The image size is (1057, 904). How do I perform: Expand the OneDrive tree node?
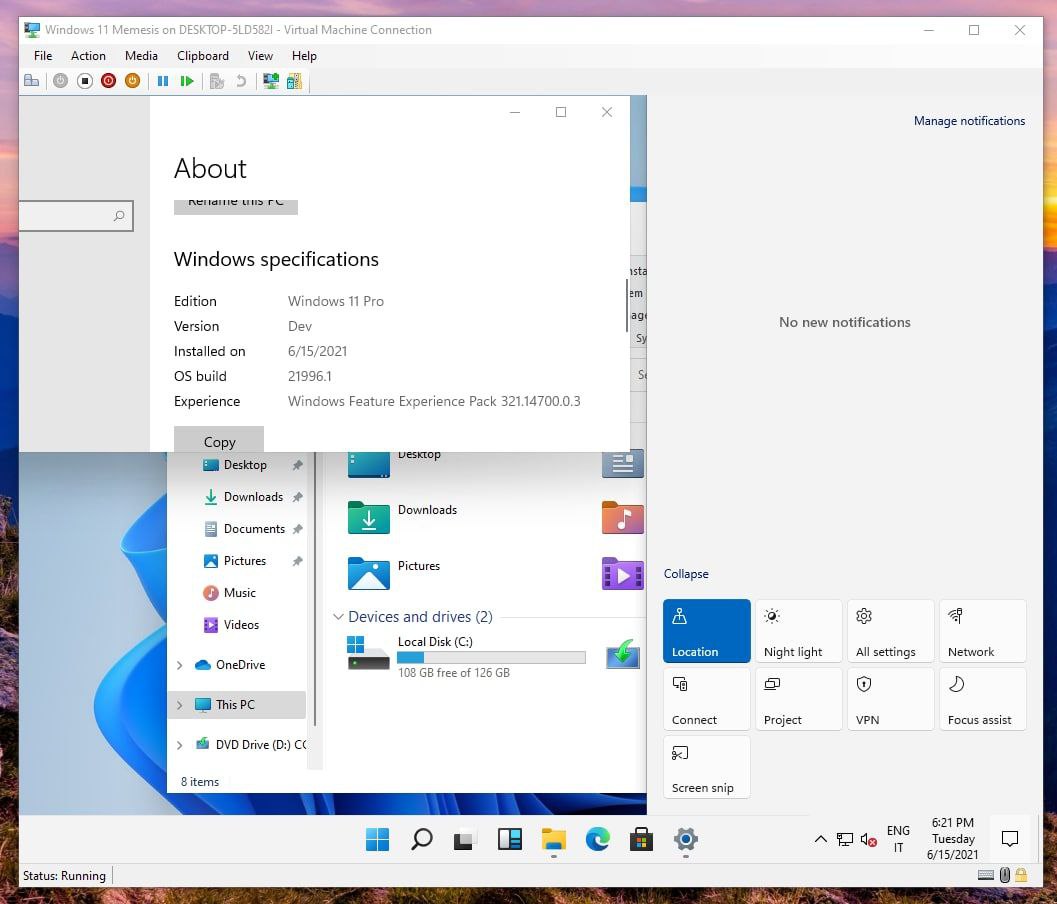[179, 665]
